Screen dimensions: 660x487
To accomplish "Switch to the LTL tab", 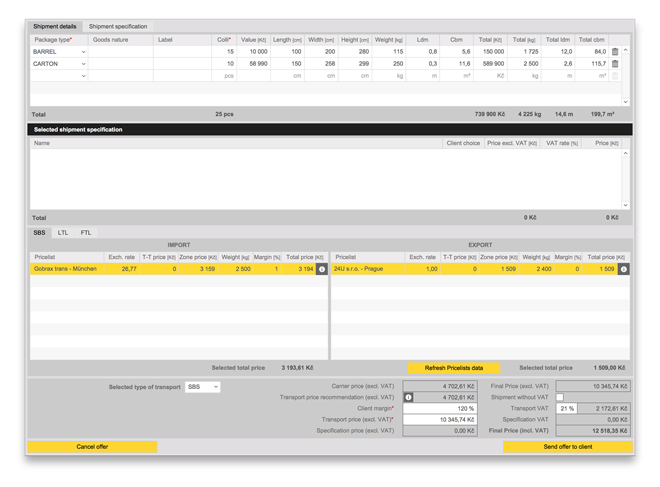I will coord(63,232).
